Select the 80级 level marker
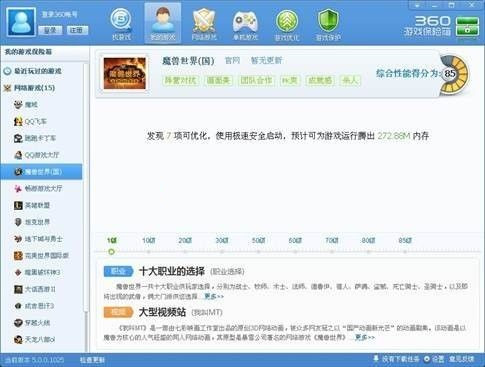 pyautogui.click(x=368, y=240)
